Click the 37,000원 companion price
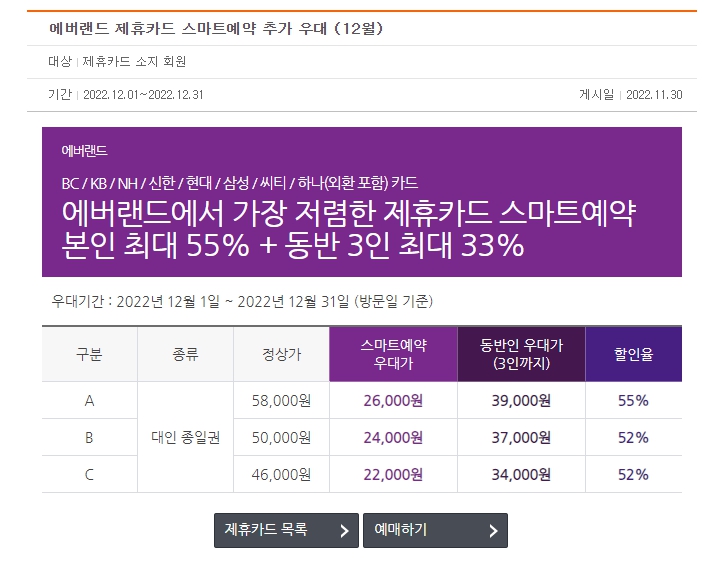The height and width of the screenshot is (566, 704). tap(521, 437)
